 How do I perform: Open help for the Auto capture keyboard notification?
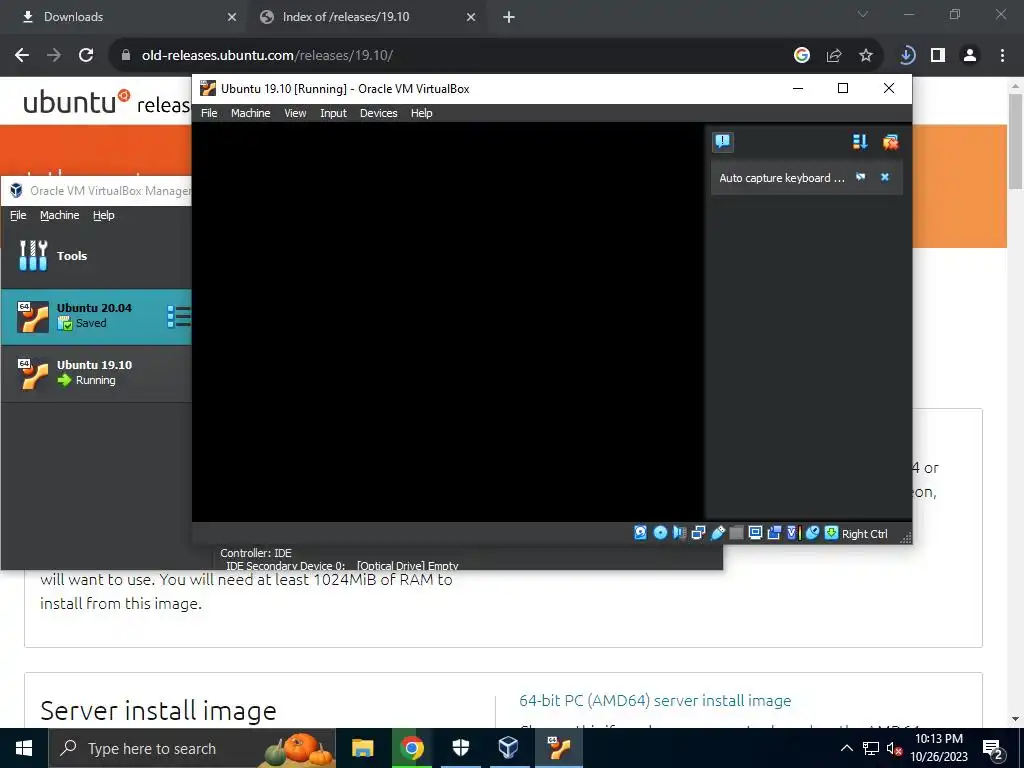(x=861, y=177)
